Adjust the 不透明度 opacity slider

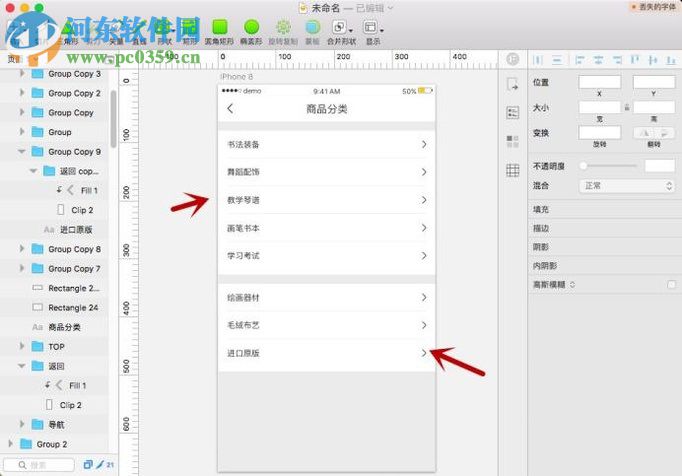click(609, 165)
